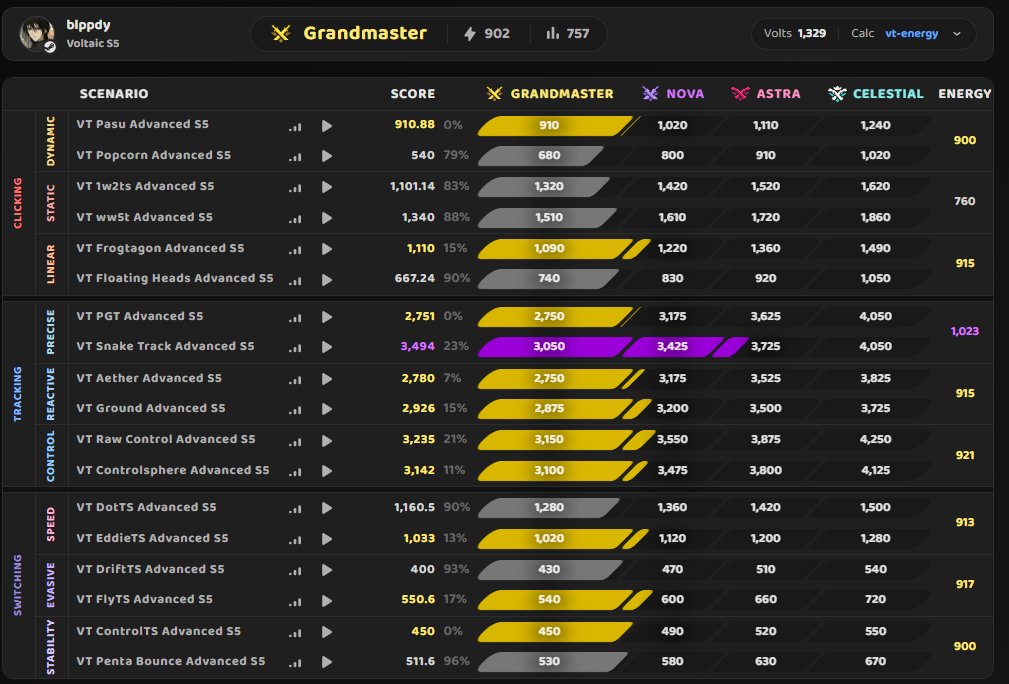This screenshot has height=684, width=1009.
Task: Play VT Aether Advanced S5 scenario
Action: [x=327, y=379]
